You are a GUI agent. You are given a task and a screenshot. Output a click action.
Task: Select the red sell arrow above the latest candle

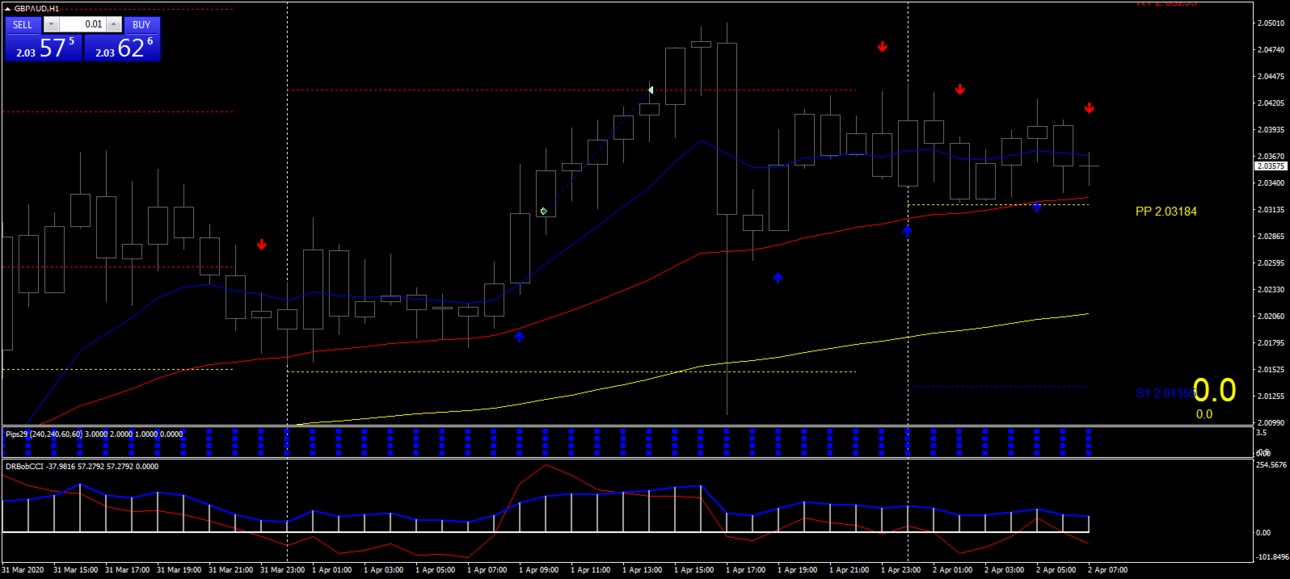pyautogui.click(x=1090, y=108)
